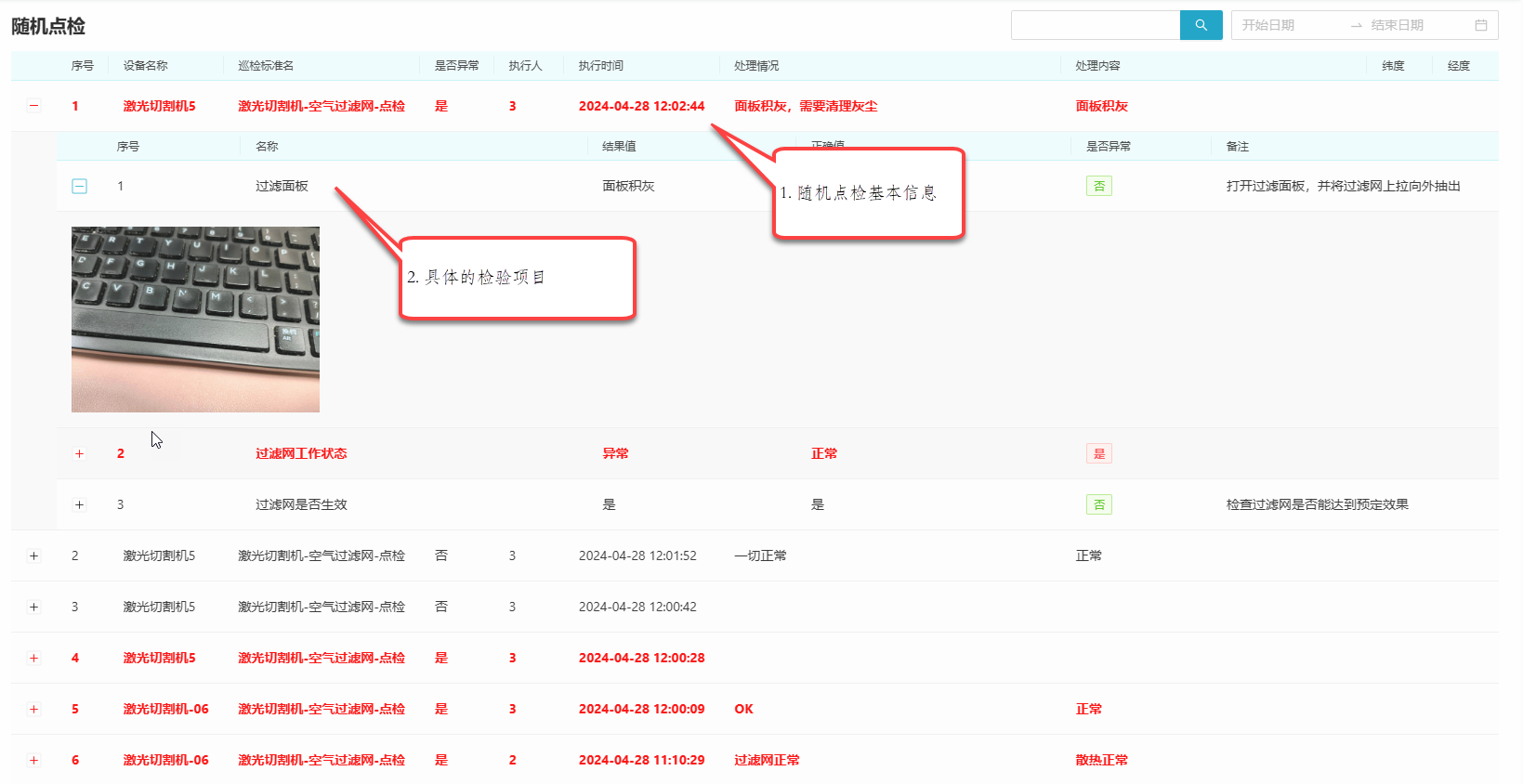The width and height of the screenshot is (1523, 784).
Task: Set the 开始日期 start date field
Action: (1290, 25)
